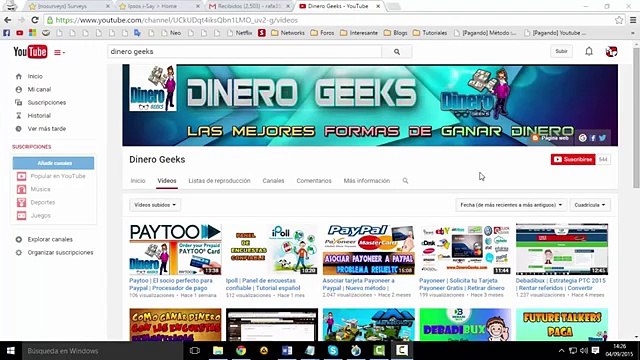
Task: Open Interesante bookmark folder
Action: click(359, 33)
